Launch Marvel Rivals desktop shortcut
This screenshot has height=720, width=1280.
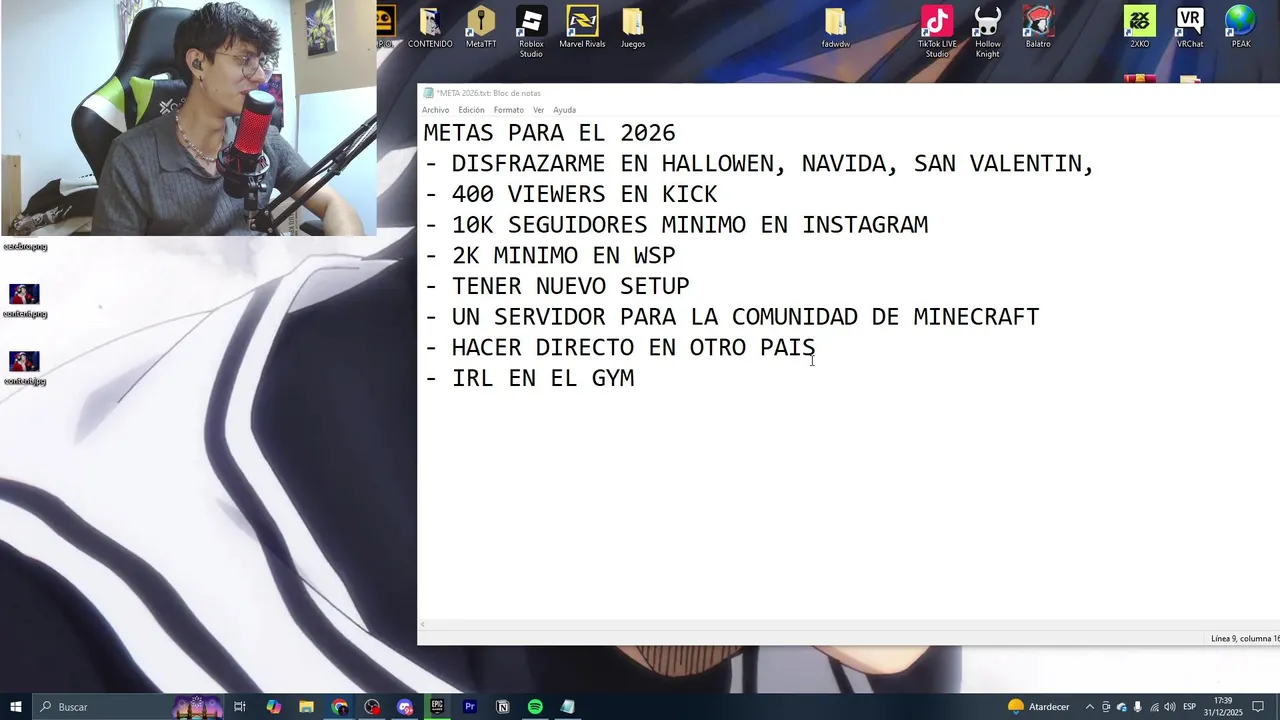coord(582,28)
